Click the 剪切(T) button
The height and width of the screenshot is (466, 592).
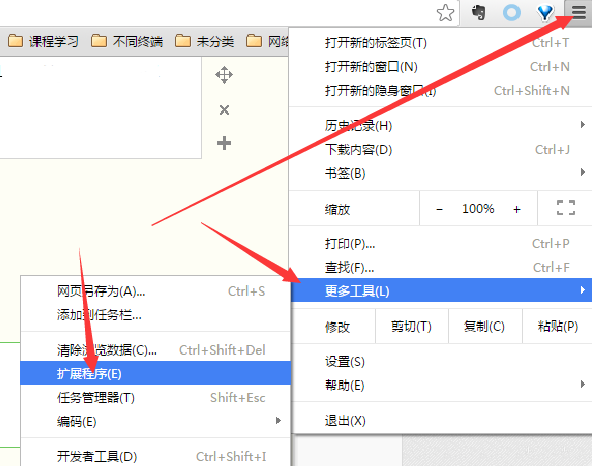(412, 326)
